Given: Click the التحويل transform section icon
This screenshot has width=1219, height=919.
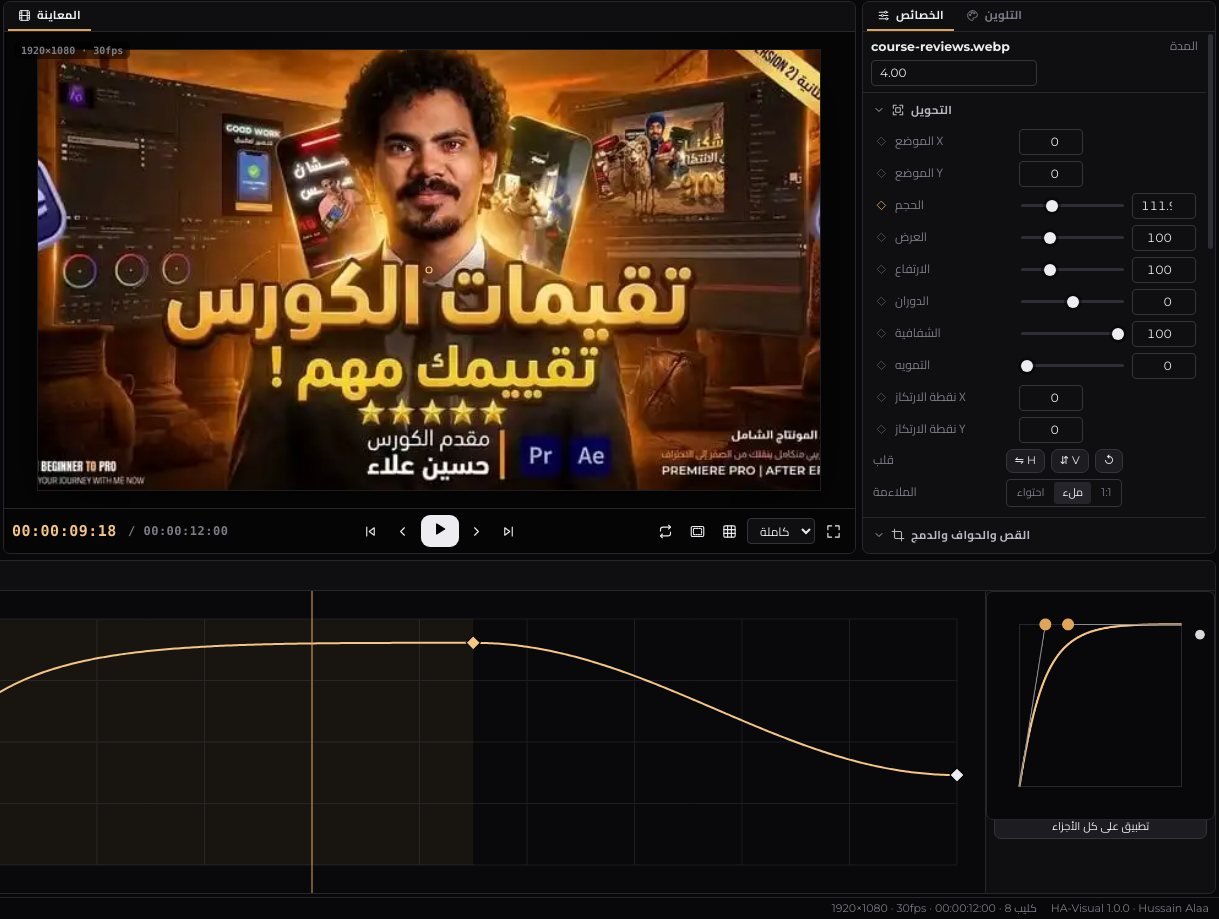Looking at the screenshot, I should 898,109.
